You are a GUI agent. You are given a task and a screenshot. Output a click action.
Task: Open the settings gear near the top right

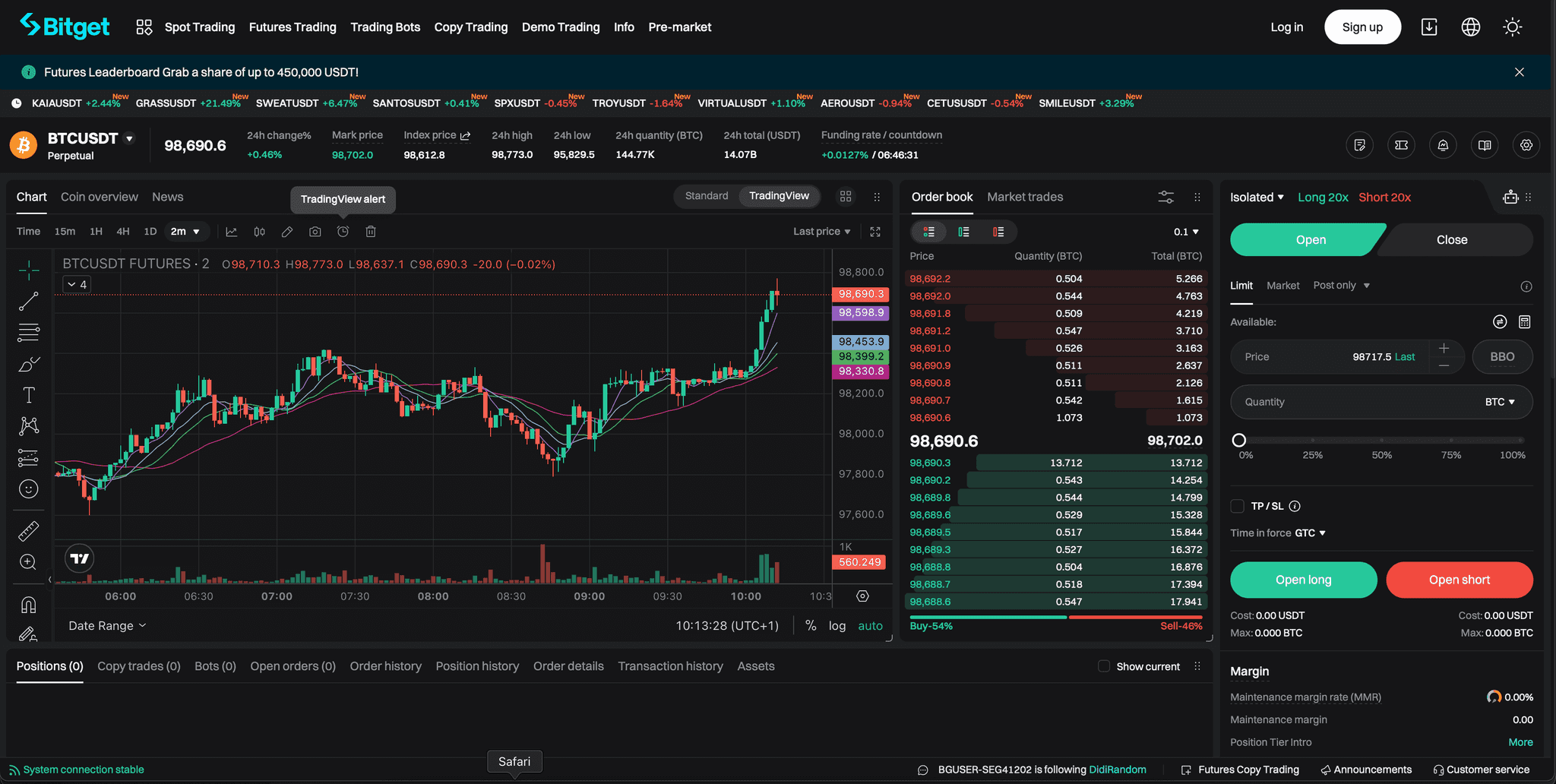coord(1526,144)
